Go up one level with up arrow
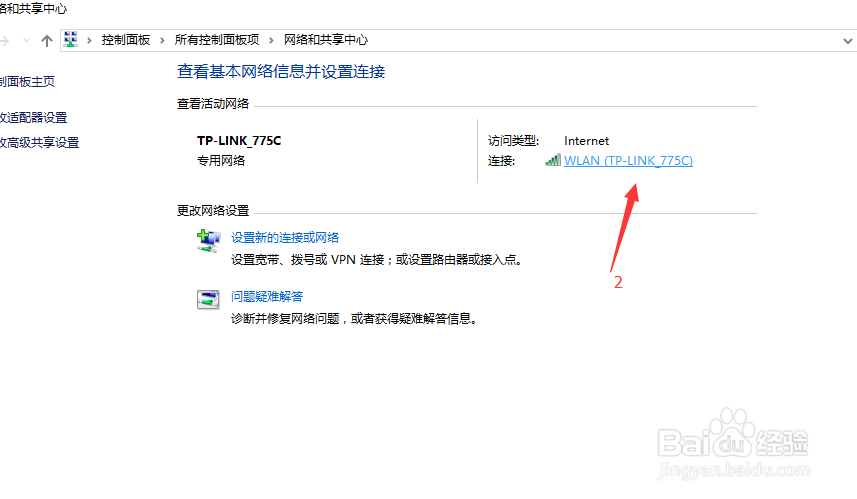This screenshot has width=857, height=499. tap(47, 40)
